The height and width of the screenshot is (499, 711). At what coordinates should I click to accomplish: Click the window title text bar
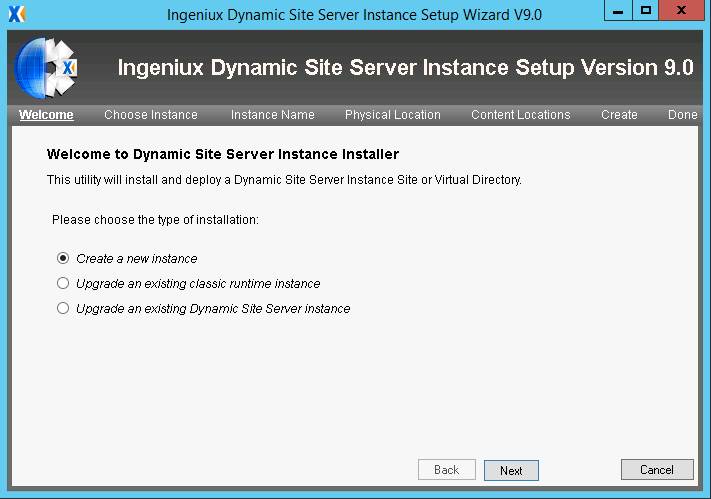click(x=354, y=15)
